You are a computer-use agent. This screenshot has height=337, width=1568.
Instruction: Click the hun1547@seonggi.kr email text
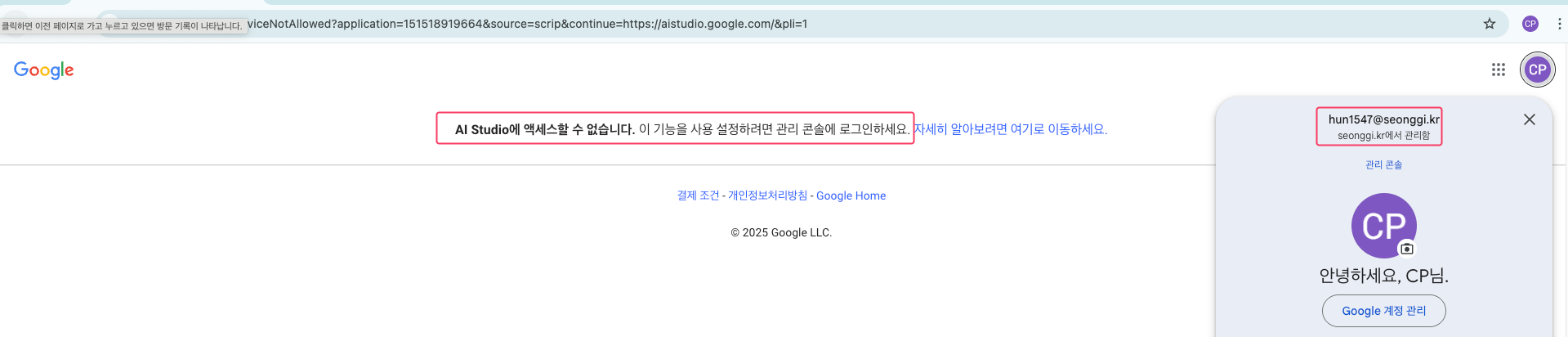click(x=1383, y=119)
